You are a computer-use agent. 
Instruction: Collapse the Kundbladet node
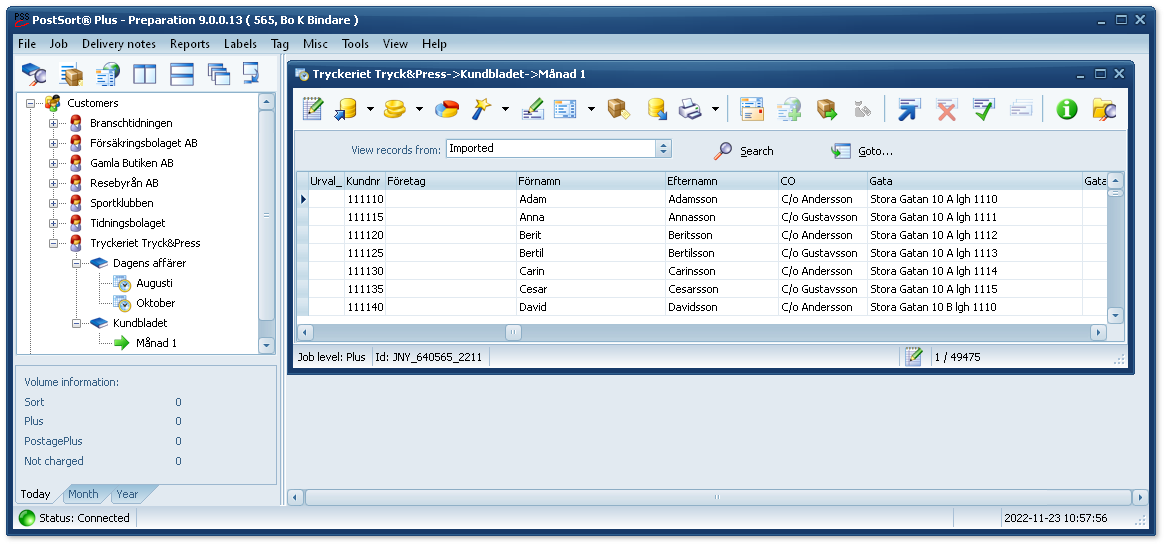[x=76, y=324]
